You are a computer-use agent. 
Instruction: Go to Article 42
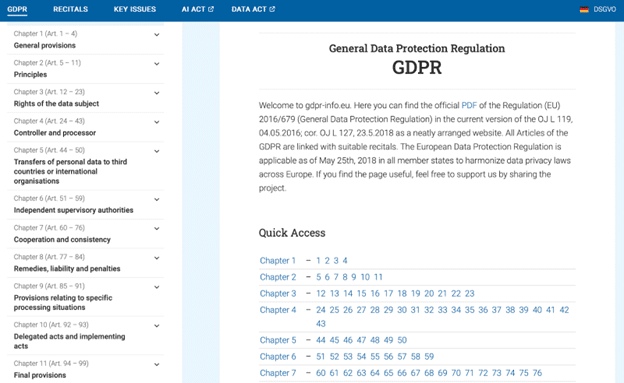point(564,310)
